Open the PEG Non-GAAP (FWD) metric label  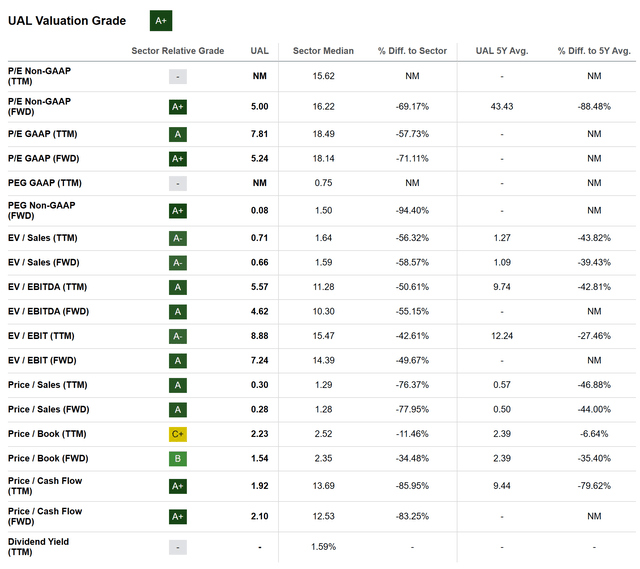[x=42, y=210]
